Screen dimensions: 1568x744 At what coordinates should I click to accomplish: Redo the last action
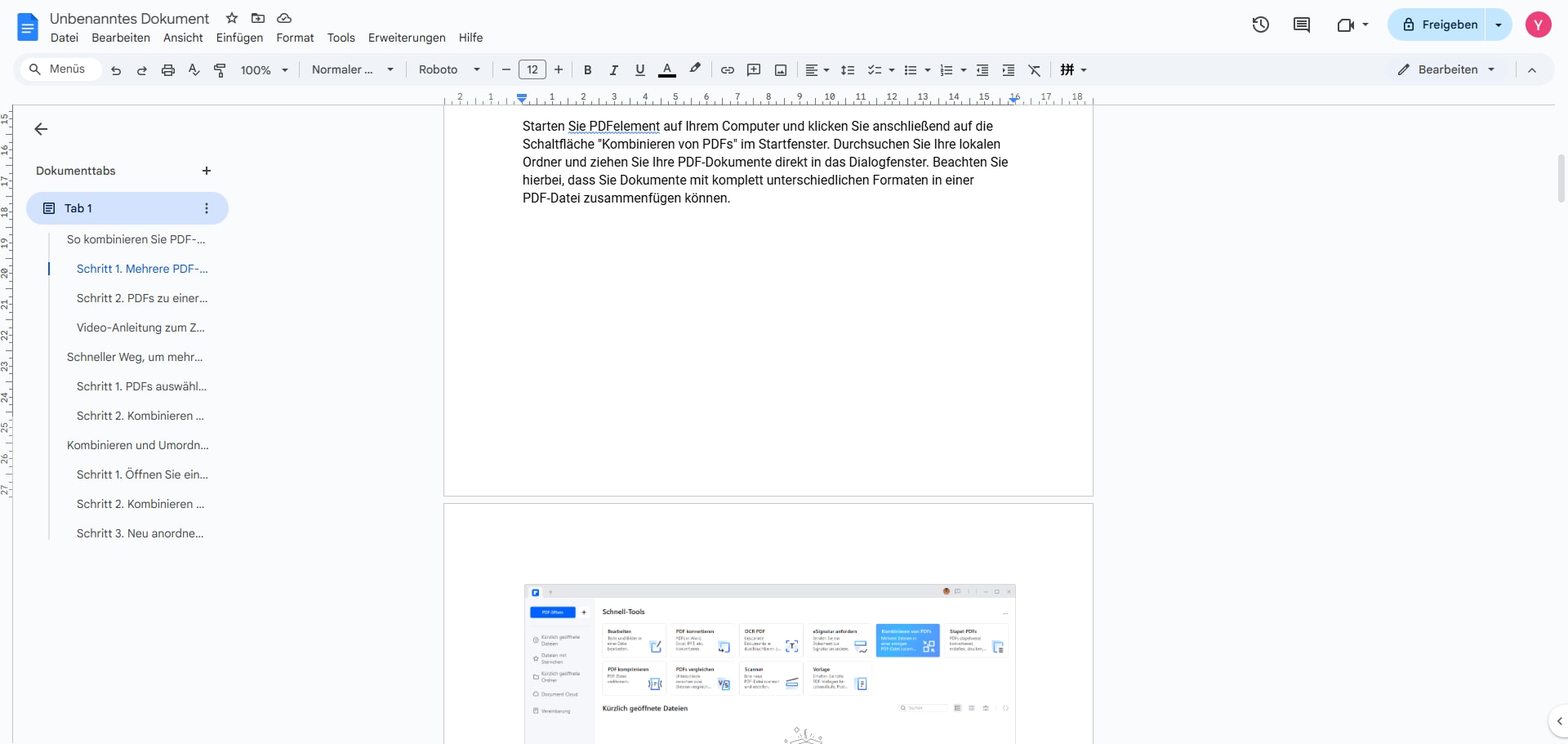click(142, 70)
